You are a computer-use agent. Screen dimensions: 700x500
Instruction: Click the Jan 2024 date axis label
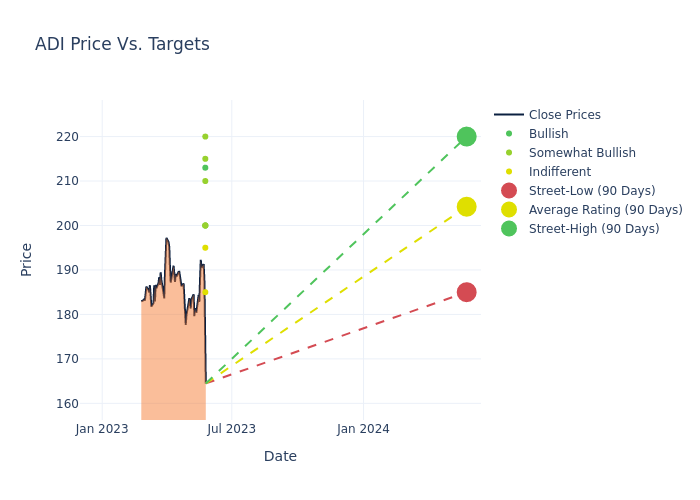363,429
